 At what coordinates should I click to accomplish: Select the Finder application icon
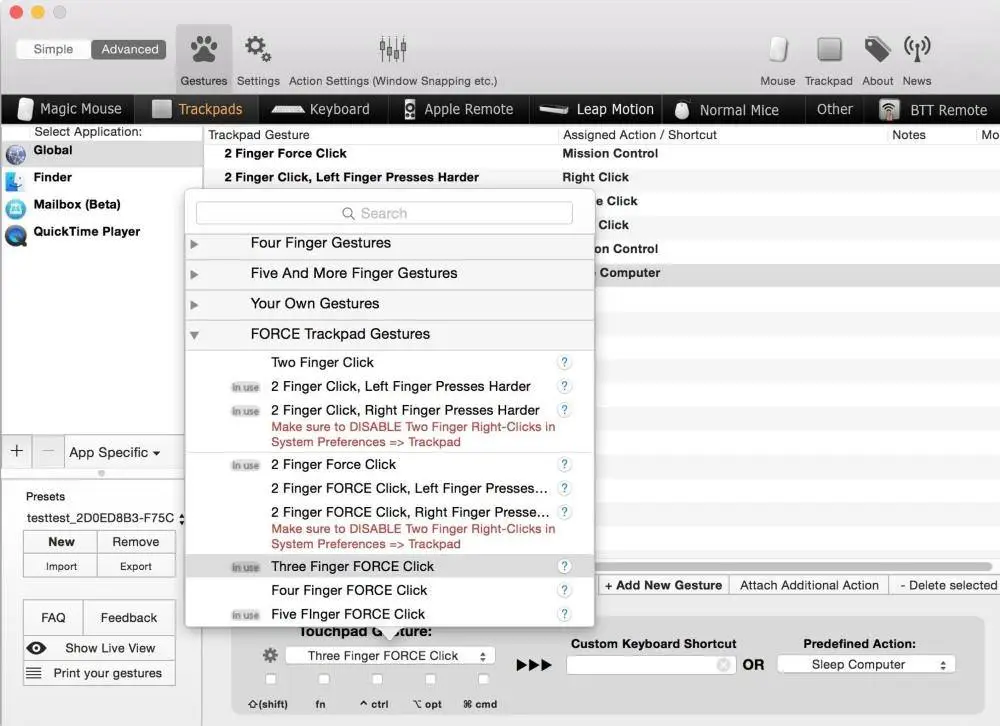click(15, 181)
